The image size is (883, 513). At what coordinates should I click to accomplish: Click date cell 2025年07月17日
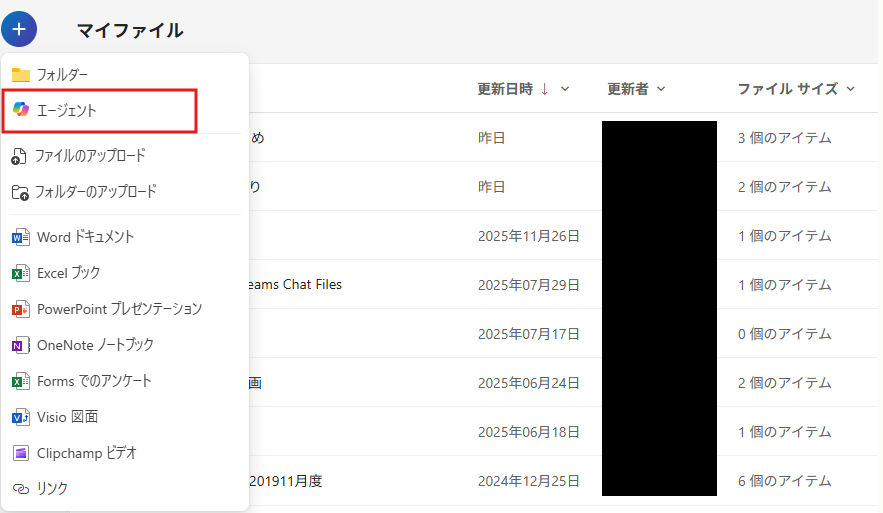(x=529, y=334)
